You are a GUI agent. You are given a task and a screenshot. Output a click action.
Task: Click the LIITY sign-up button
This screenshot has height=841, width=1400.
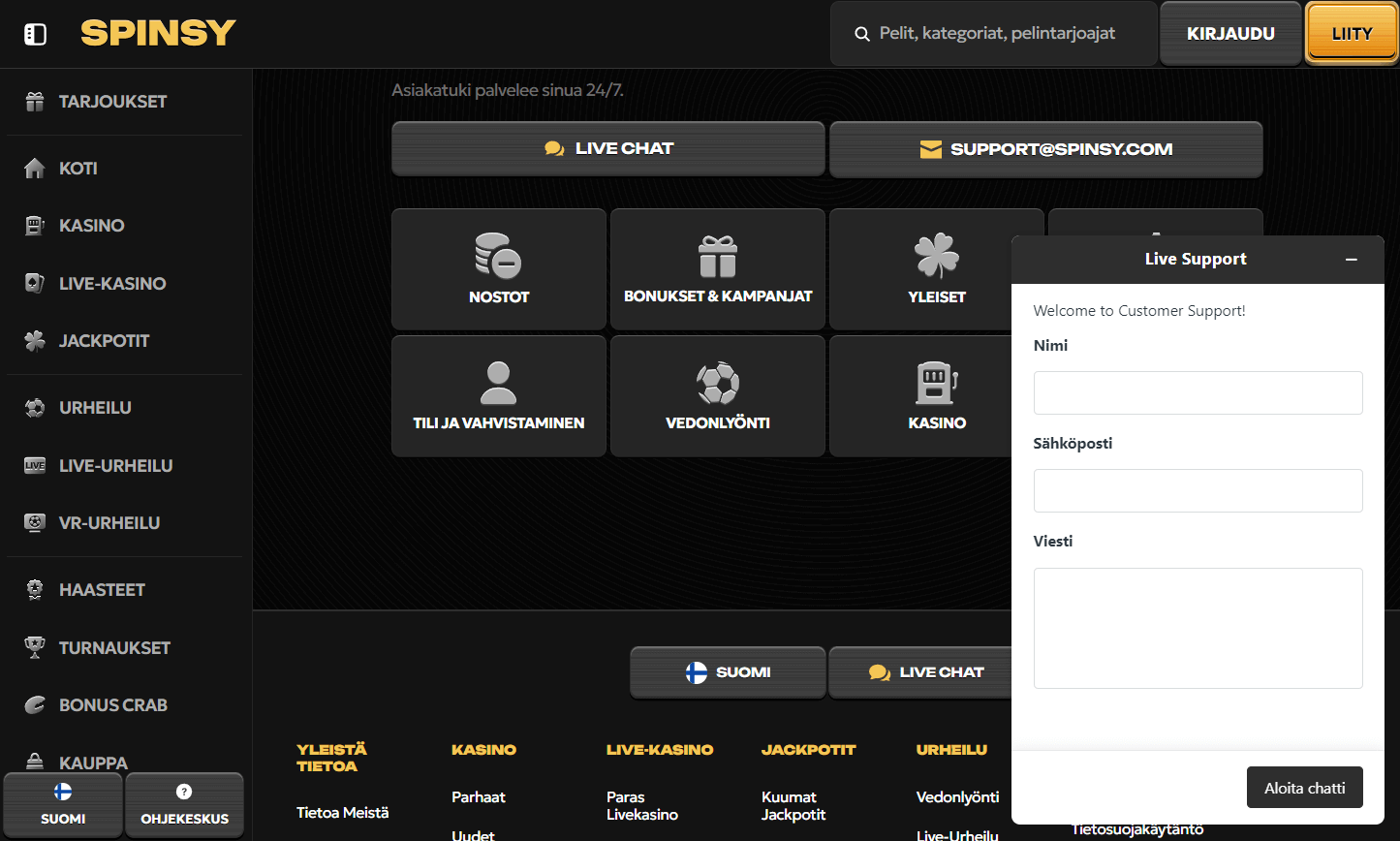(x=1352, y=34)
